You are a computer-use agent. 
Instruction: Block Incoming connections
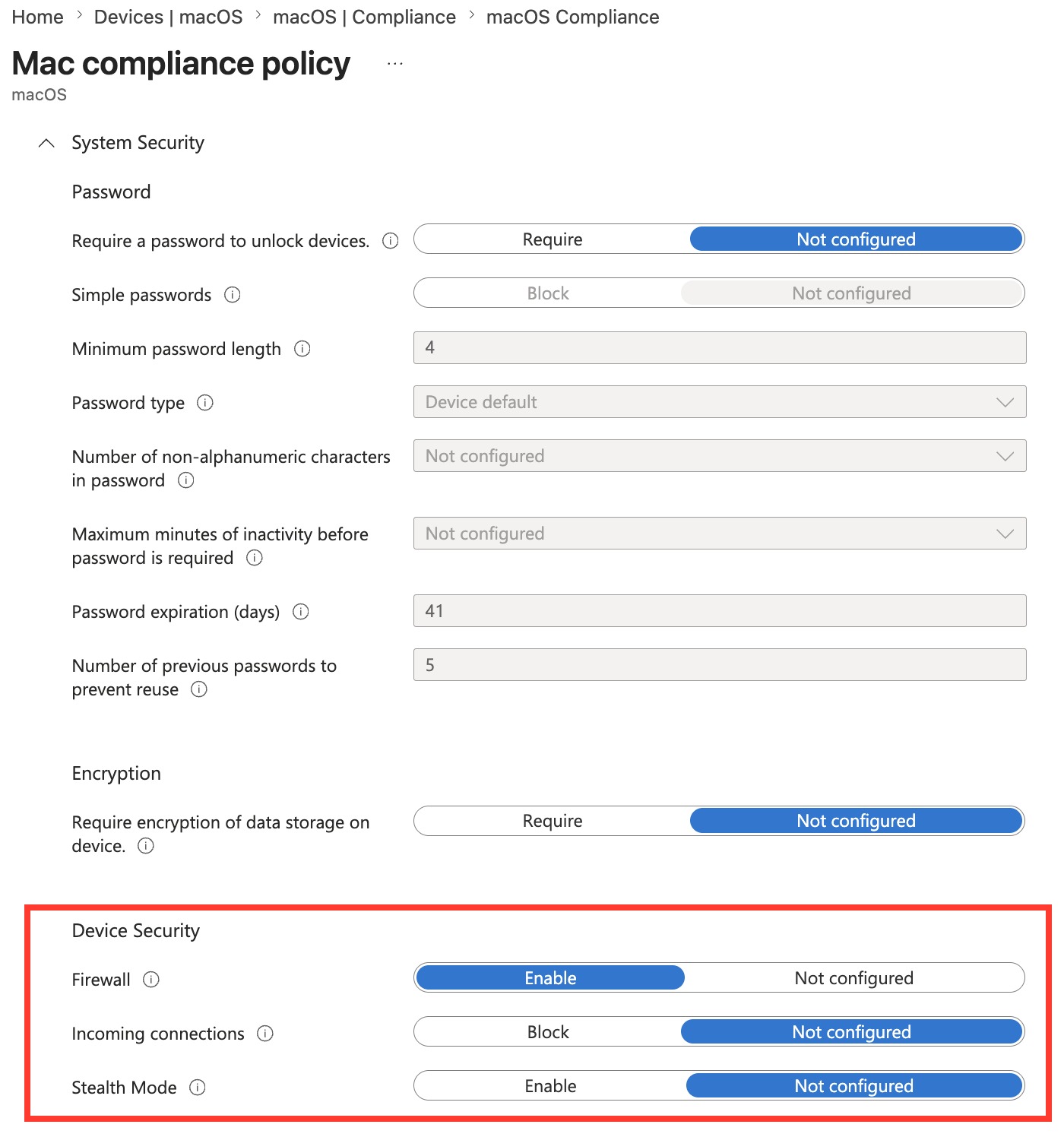coord(548,1032)
